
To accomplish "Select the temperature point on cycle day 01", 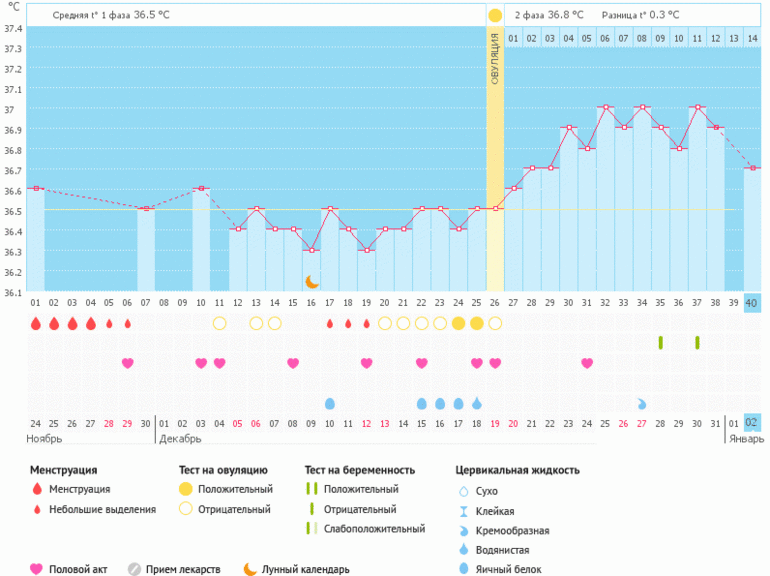I will coord(35,188).
